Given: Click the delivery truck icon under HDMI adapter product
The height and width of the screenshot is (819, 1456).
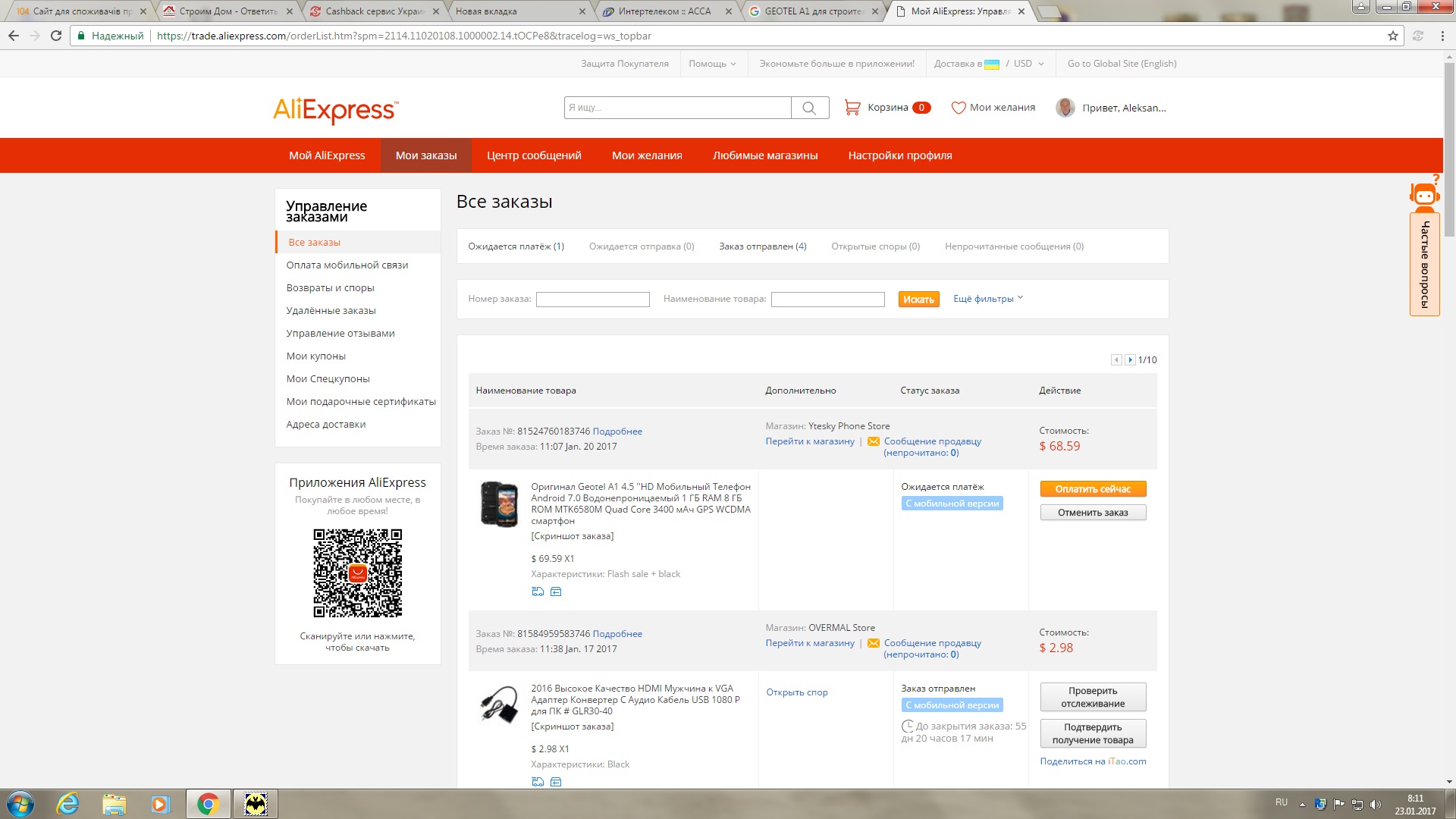Looking at the screenshot, I should coord(538,782).
